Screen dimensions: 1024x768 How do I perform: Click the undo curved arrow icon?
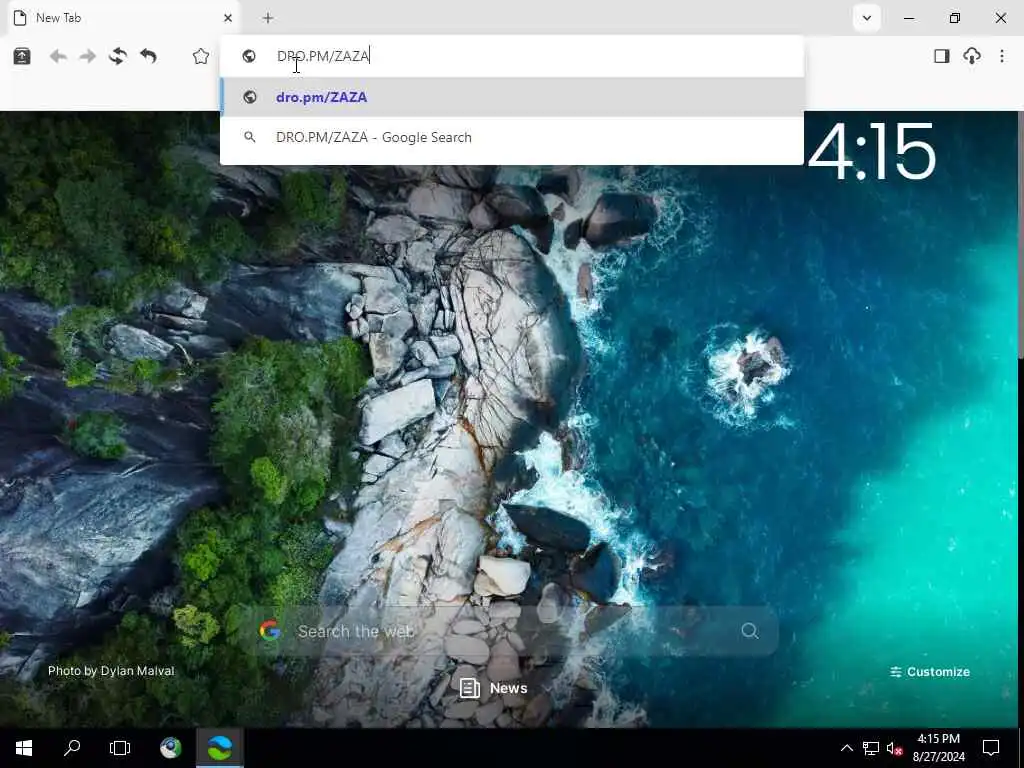point(148,56)
